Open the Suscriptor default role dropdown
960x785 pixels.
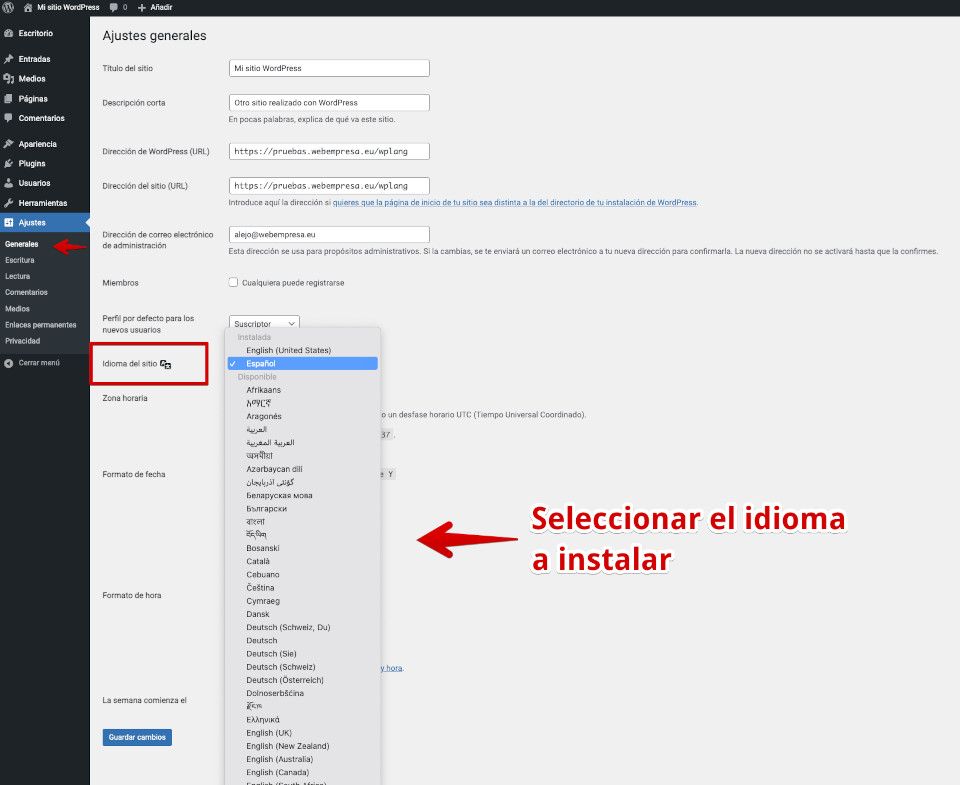point(262,323)
